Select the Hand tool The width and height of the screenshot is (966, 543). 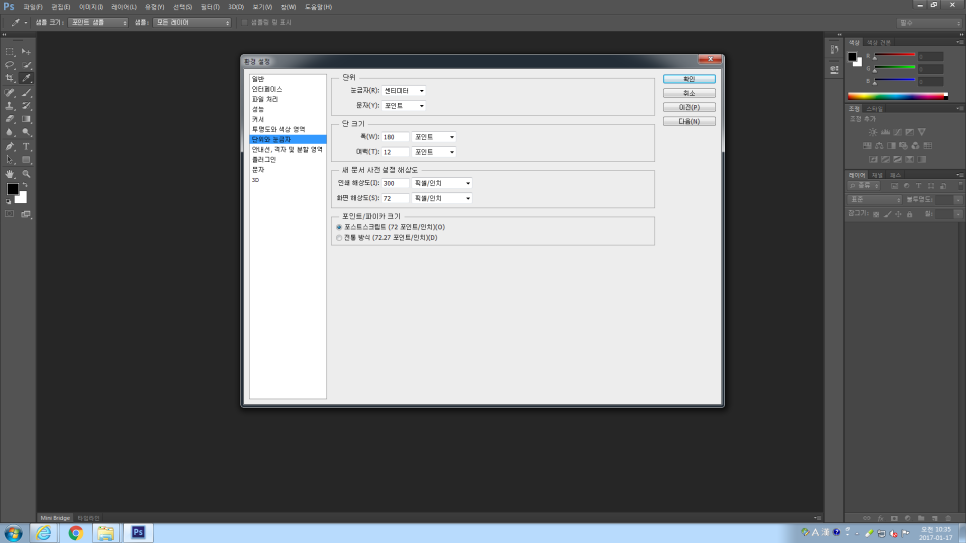10,174
